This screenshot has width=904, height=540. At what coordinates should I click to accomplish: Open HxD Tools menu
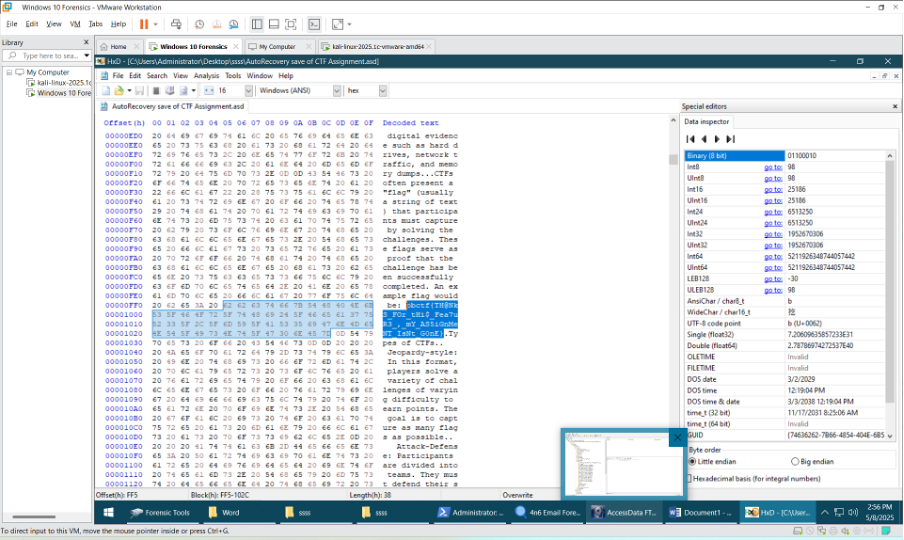[x=233, y=75]
